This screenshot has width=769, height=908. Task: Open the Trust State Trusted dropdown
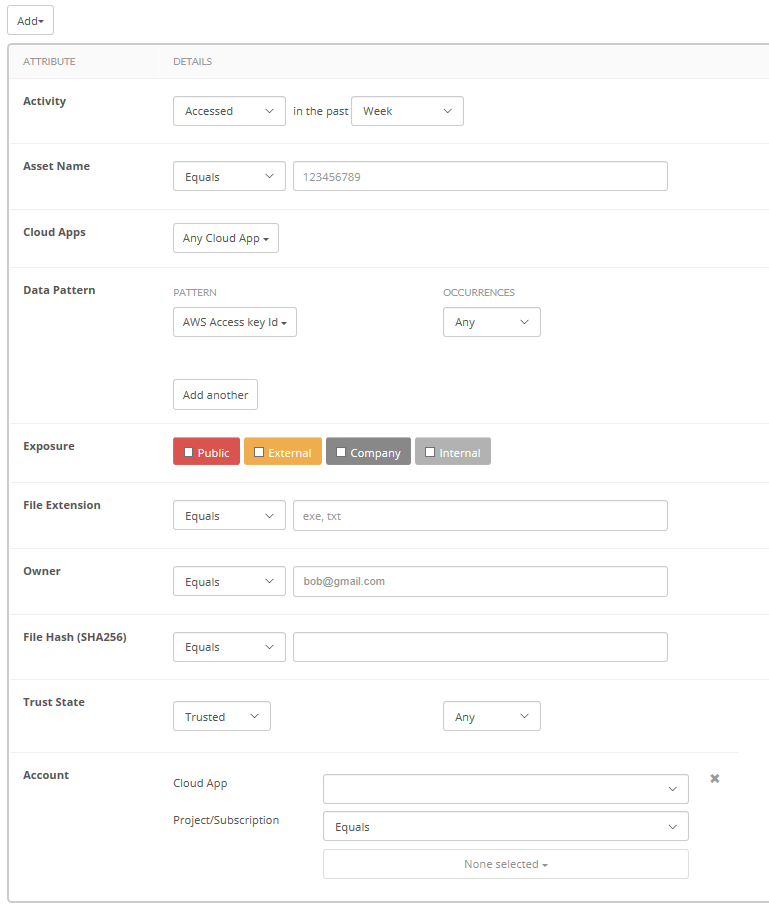pos(221,717)
